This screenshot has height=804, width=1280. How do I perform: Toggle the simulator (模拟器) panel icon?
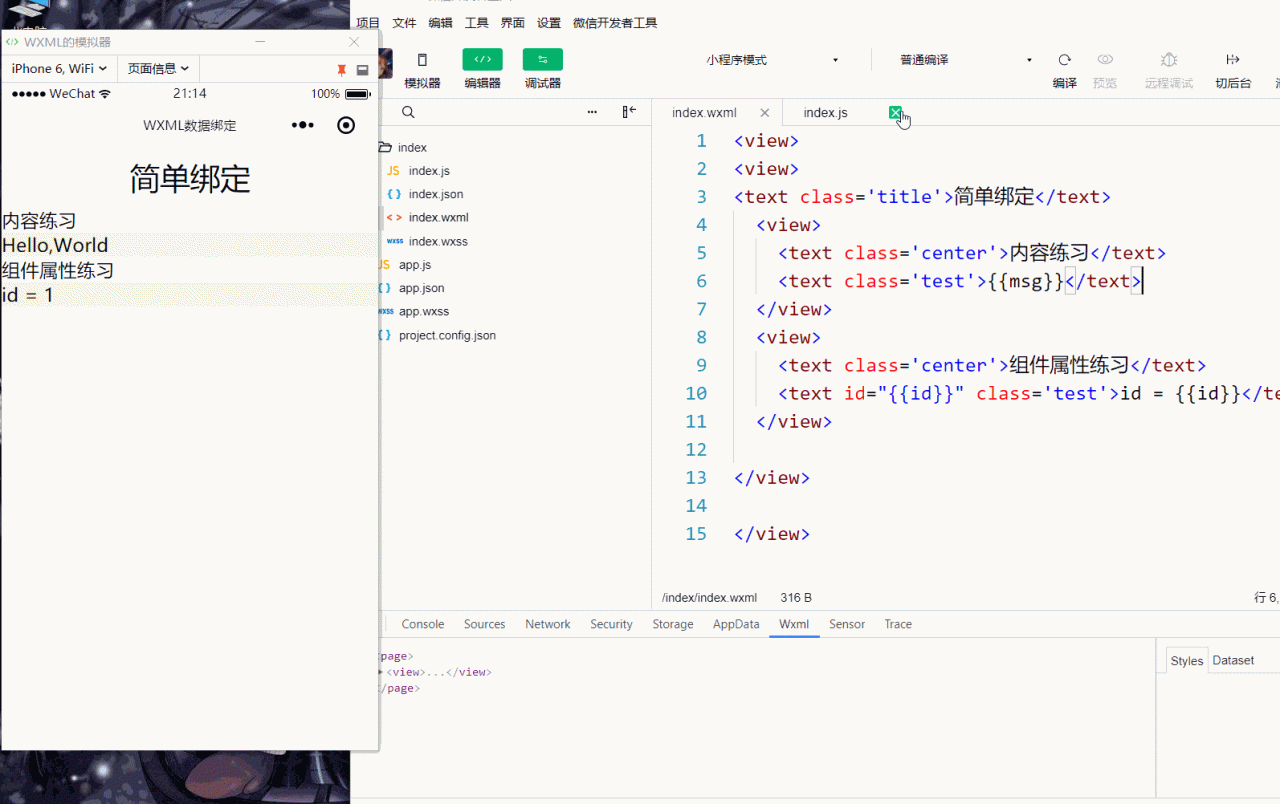pos(422,60)
